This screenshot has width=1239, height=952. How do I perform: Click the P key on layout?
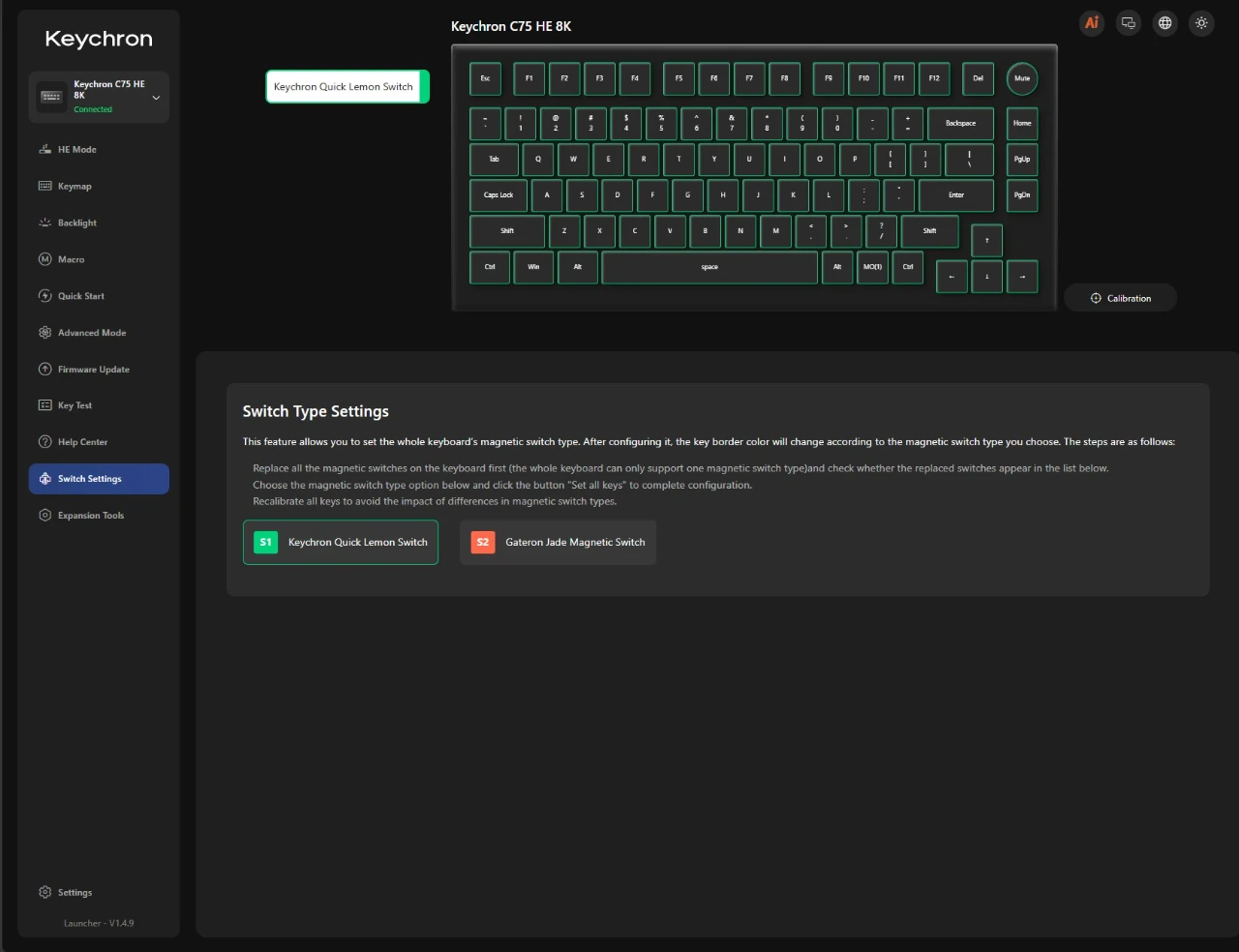point(855,160)
